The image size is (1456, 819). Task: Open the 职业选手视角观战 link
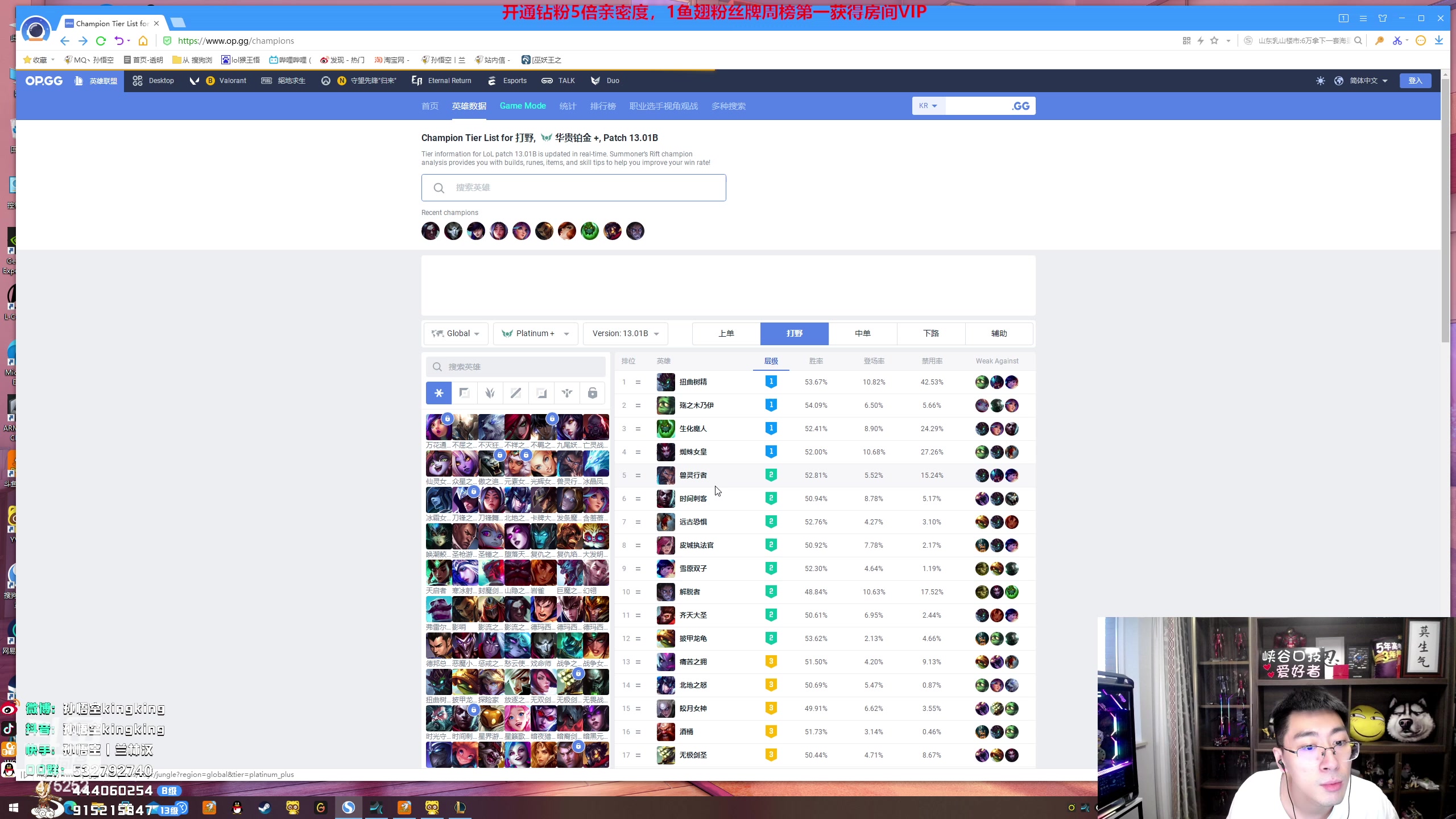point(664,106)
